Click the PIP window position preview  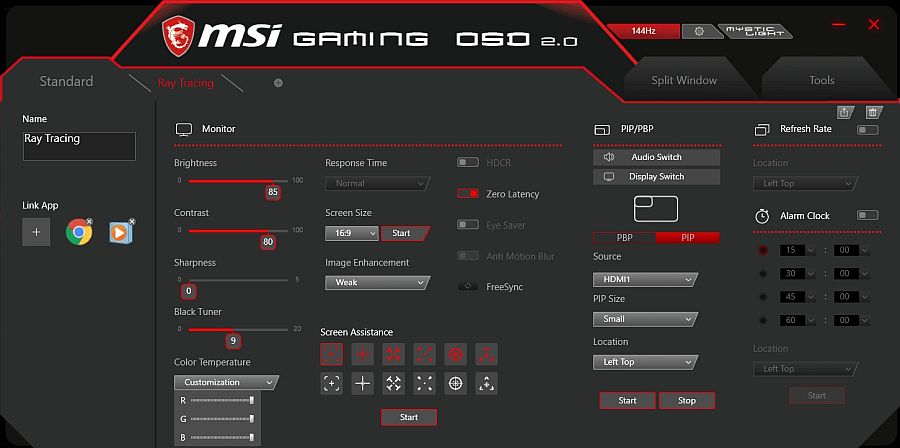[656, 209]
